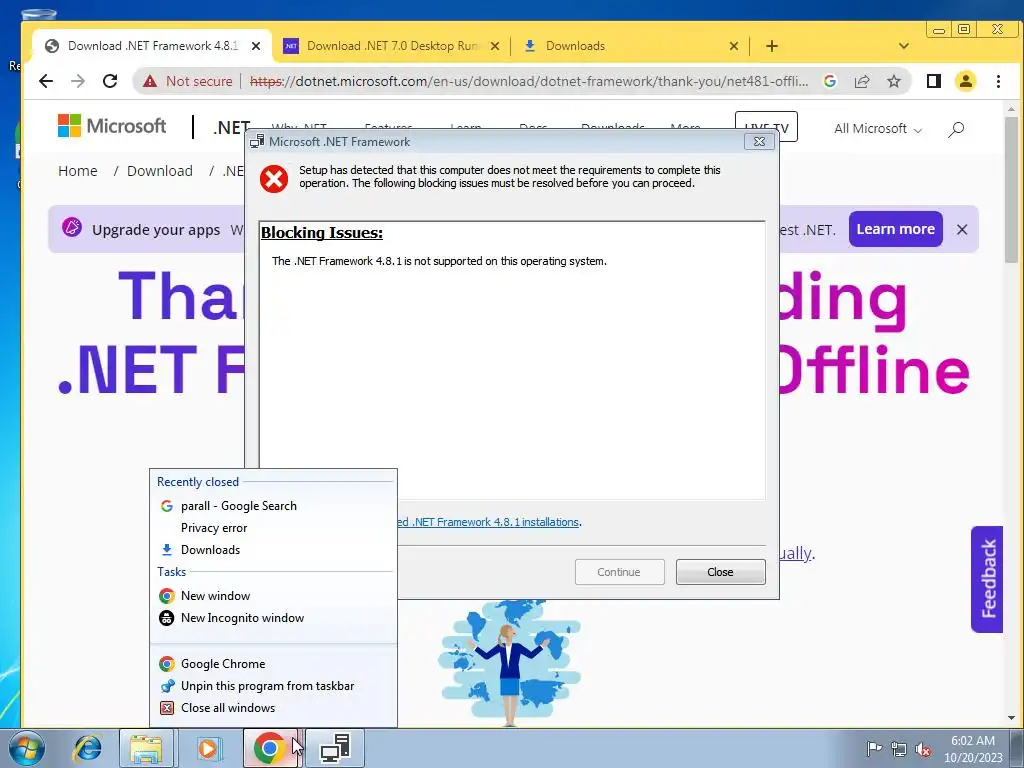Click the Microsoft logo on the page
The width and height of the screenshot is (1024, 768).
[x=112, y=126]
